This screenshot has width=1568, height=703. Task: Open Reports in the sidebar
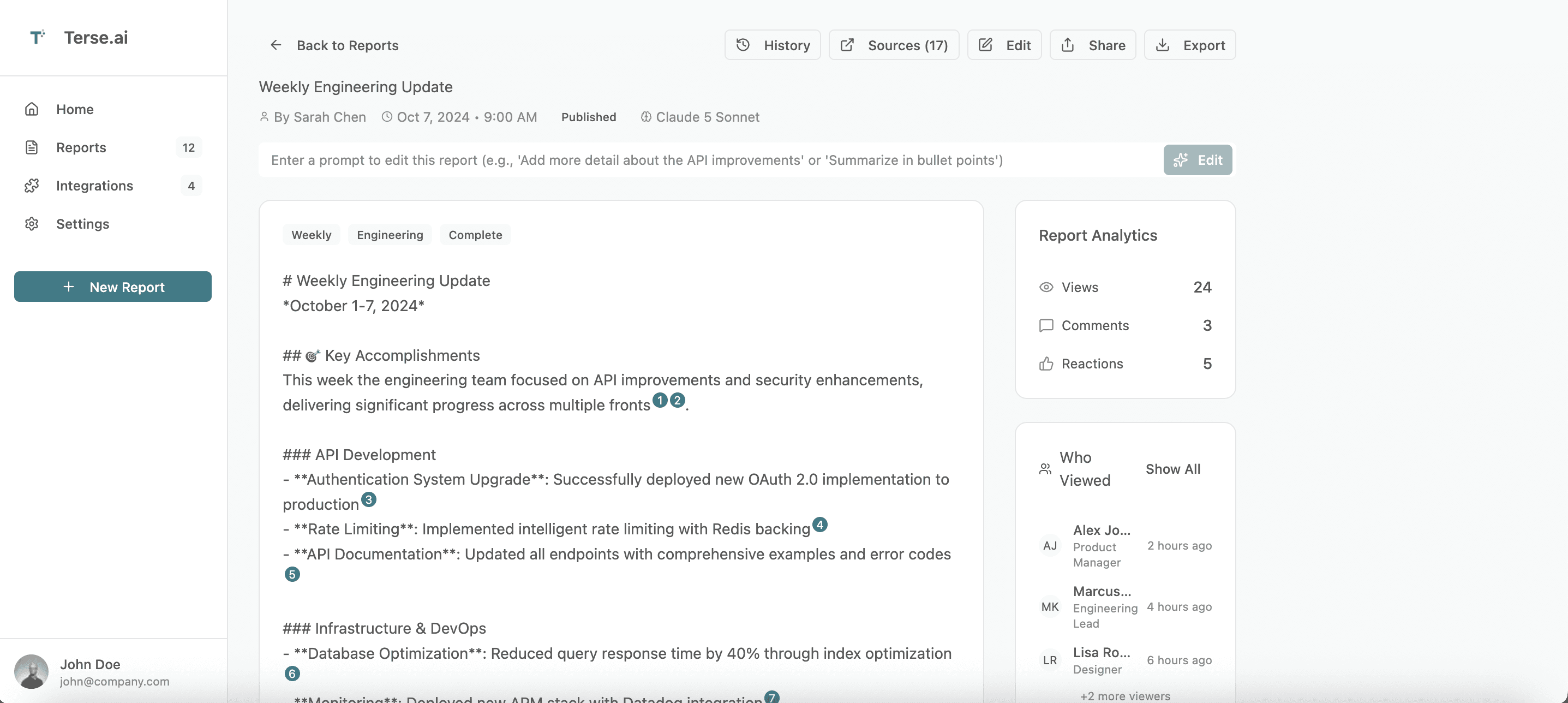click(x=112, y=147)
